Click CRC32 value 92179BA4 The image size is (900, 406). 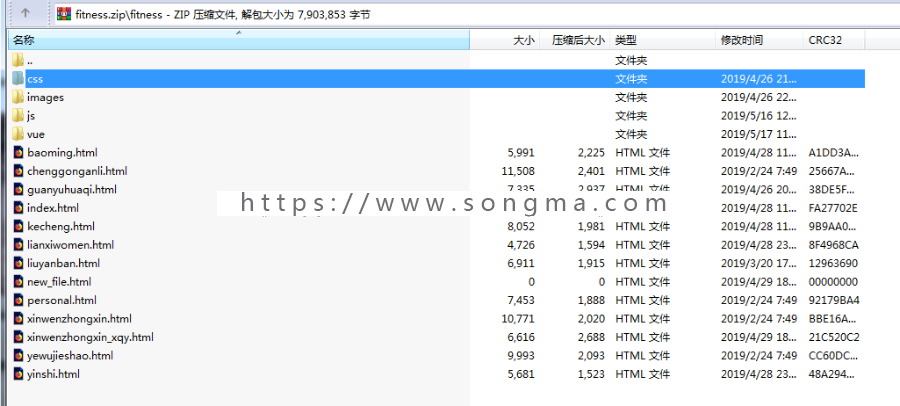point(834,300)
